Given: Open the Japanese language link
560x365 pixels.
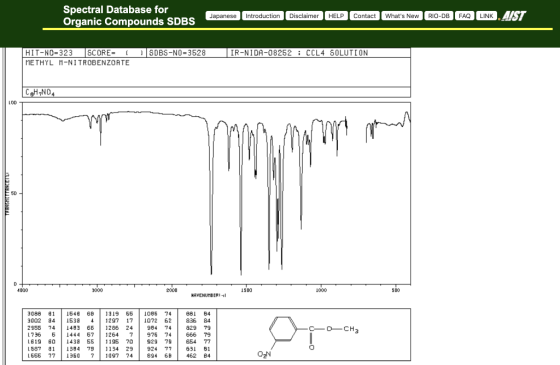Looking at the screenshot, I should pos(222,16).
